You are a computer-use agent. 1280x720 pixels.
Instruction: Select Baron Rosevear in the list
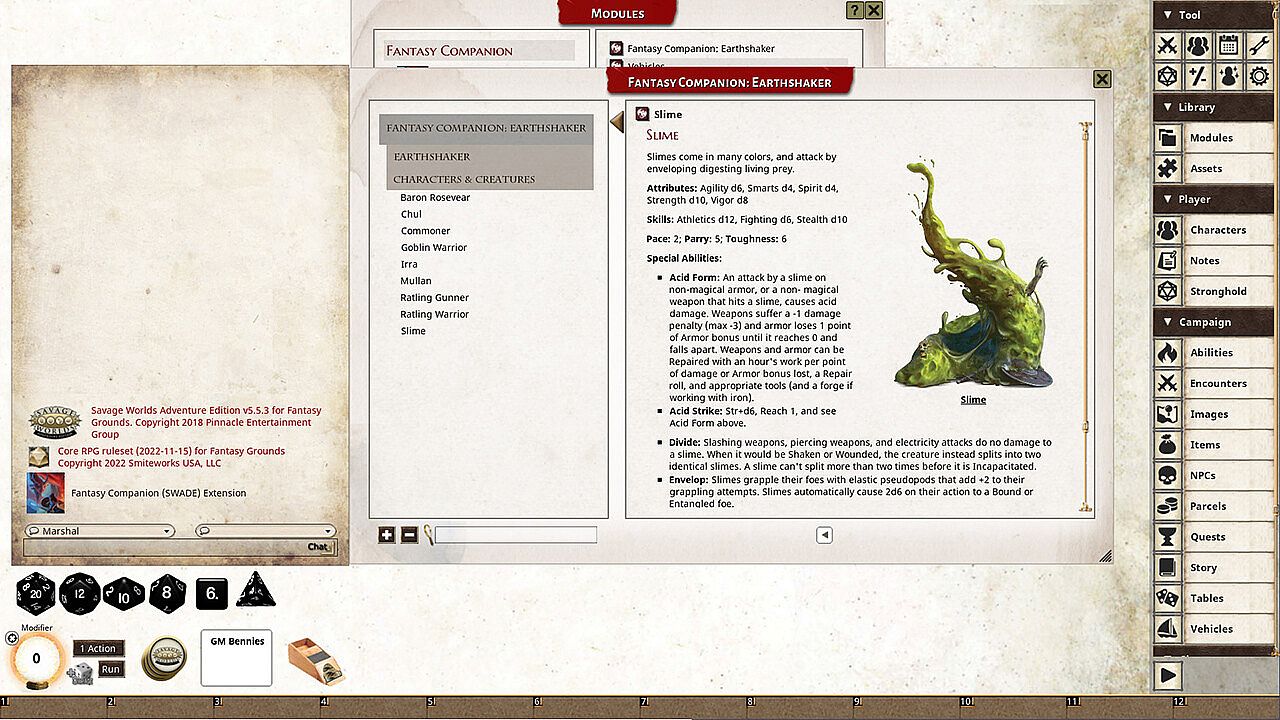click(x=435, y=198)
